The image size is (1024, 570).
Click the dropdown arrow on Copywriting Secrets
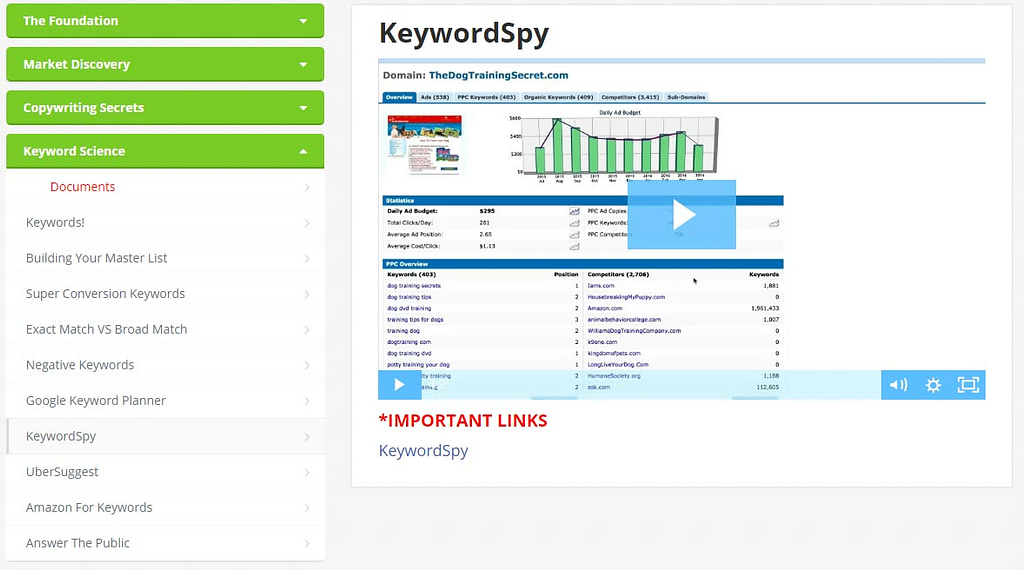(x=303, y=108)
